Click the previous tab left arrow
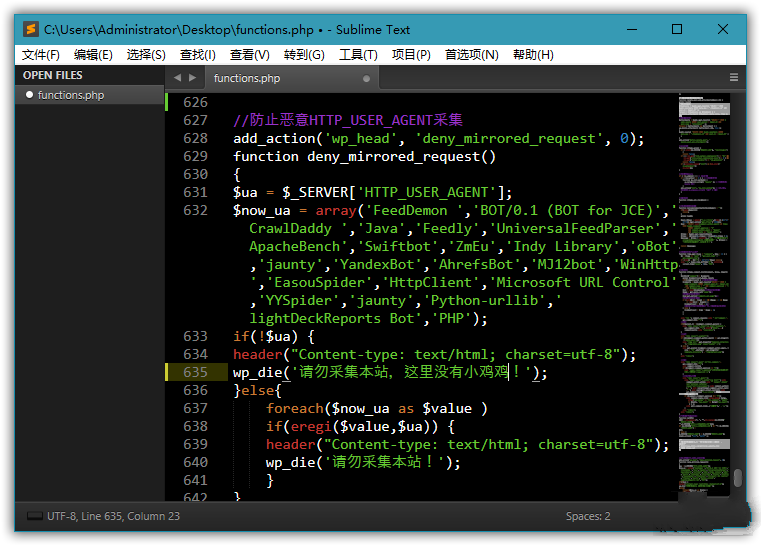 point(177,77)
